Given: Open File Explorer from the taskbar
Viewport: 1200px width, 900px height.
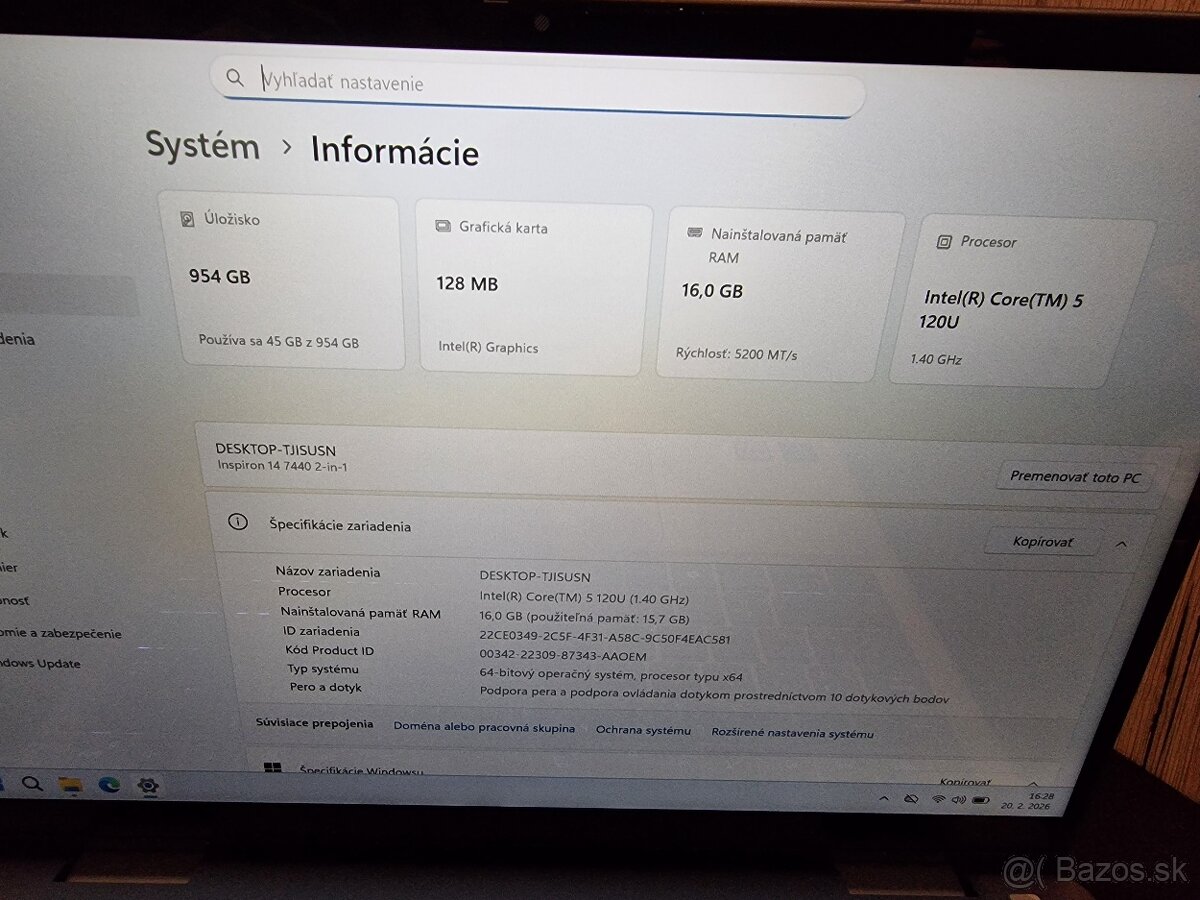Looking at the screenshot, I should 72,787.
